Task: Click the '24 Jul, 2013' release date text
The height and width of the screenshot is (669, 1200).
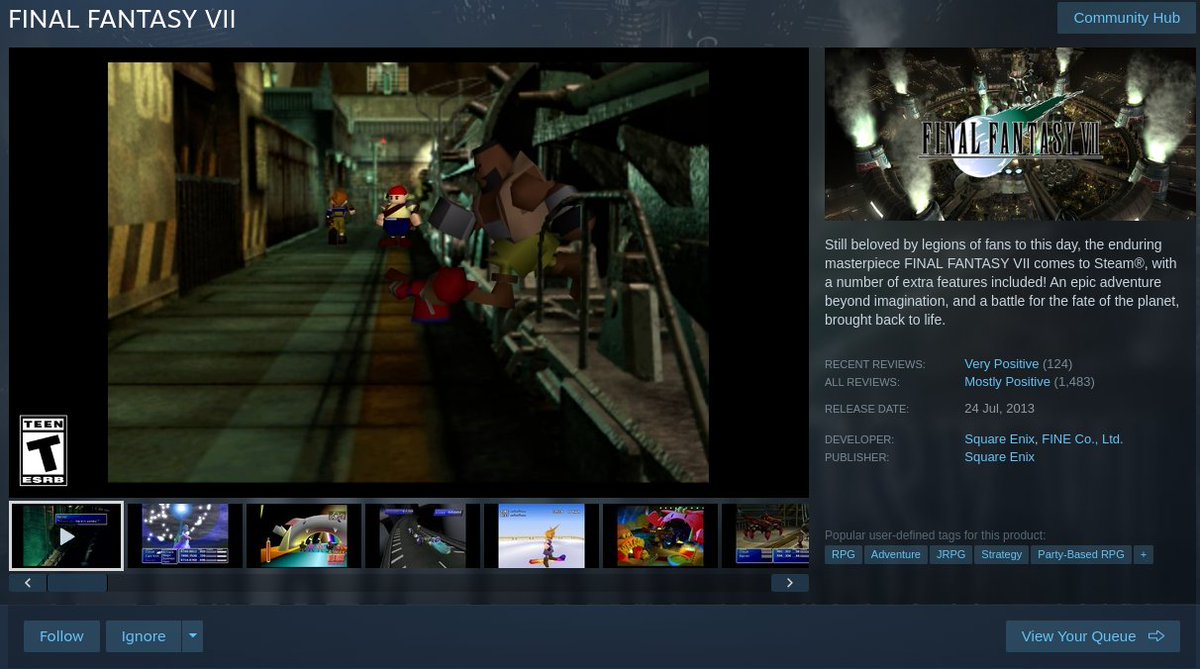Action: 999,408
